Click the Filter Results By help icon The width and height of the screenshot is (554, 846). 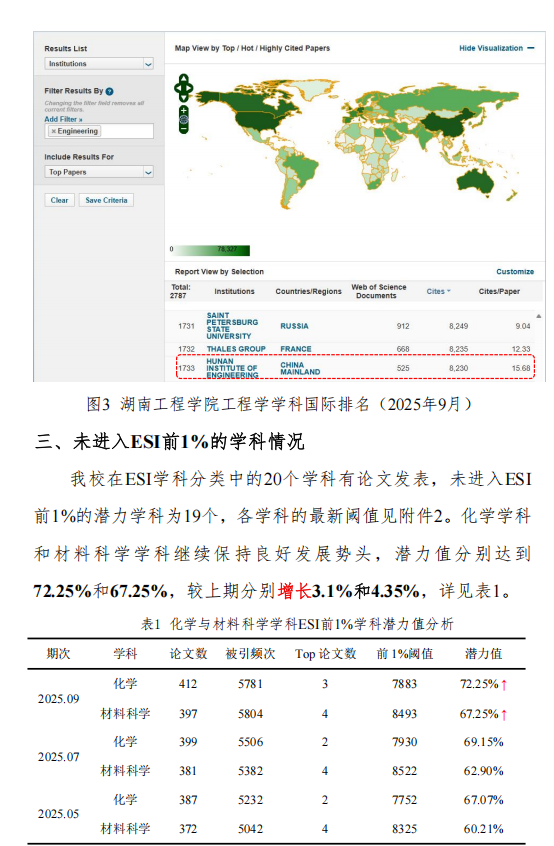point(110,91)
